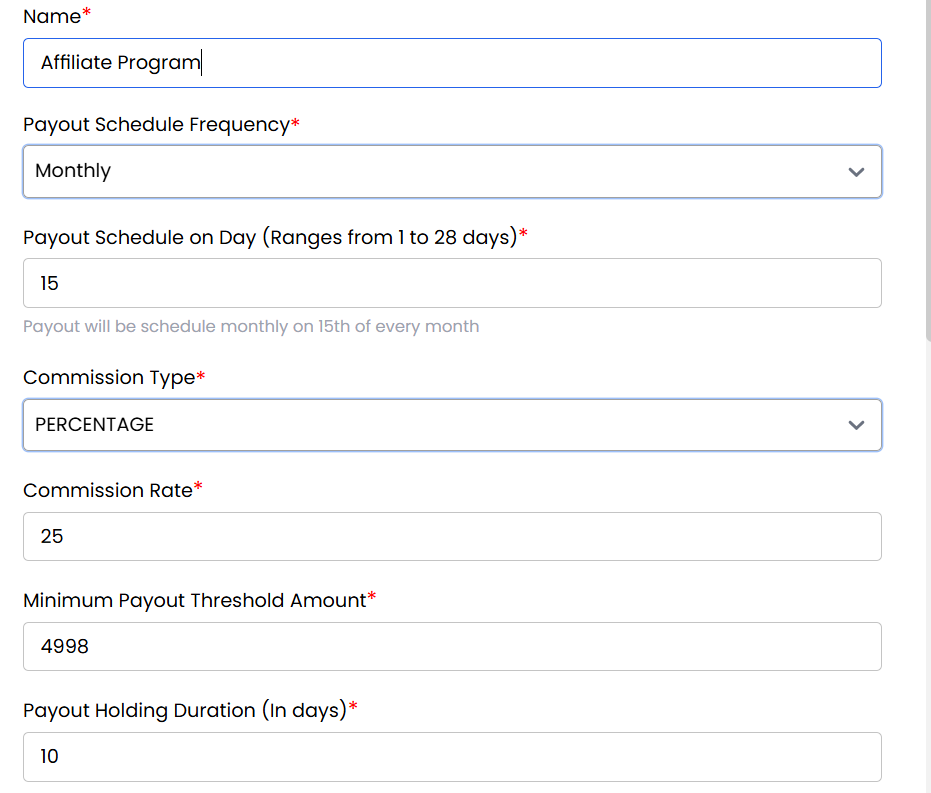Click the Payout Holding Duration label
Image resolution: width=931 pixels, height=793 pixels.
[x=185, y=711]
